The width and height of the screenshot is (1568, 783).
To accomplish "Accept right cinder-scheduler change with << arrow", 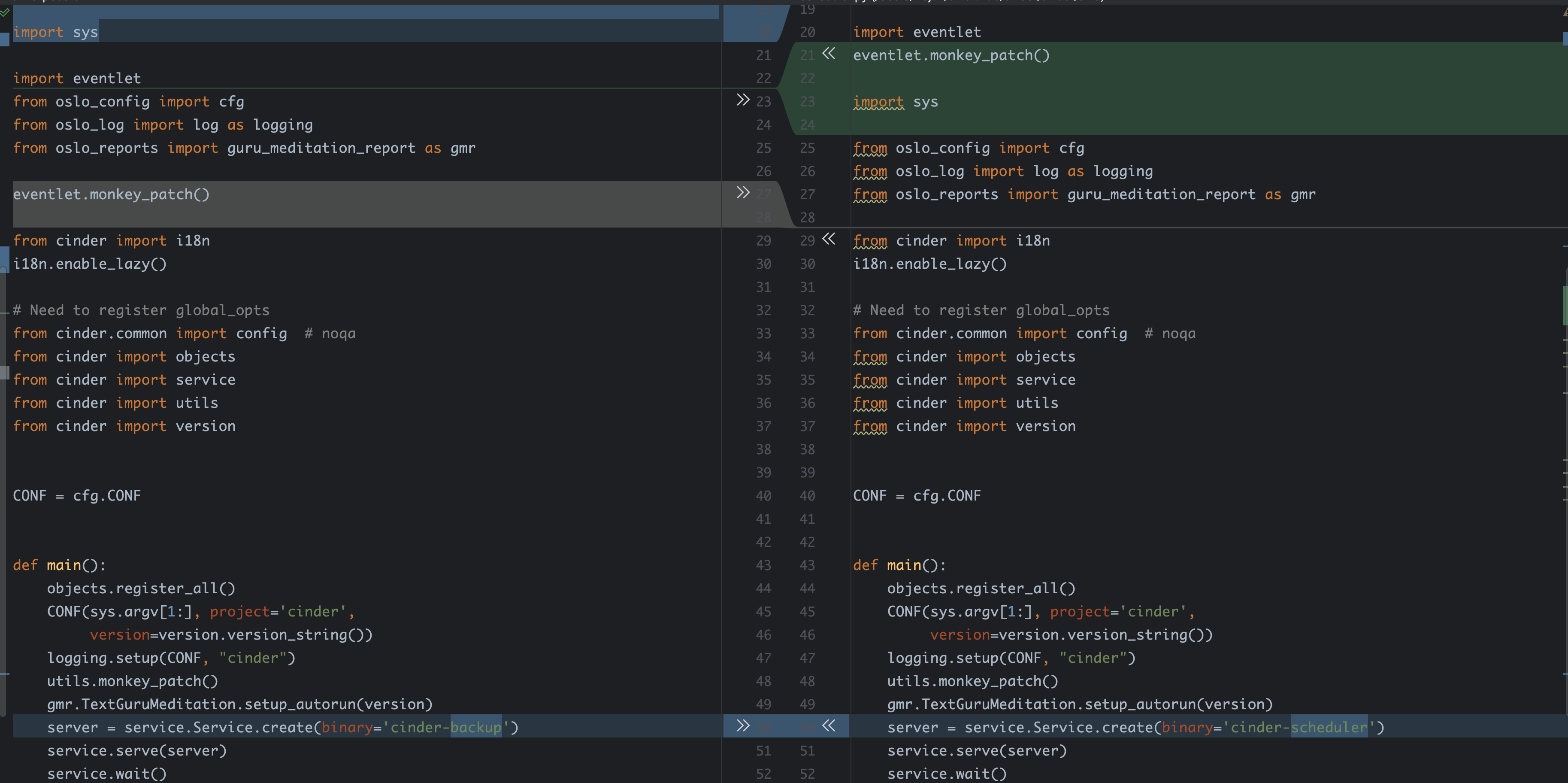I will pyautogui.click(x=829, y=726).
